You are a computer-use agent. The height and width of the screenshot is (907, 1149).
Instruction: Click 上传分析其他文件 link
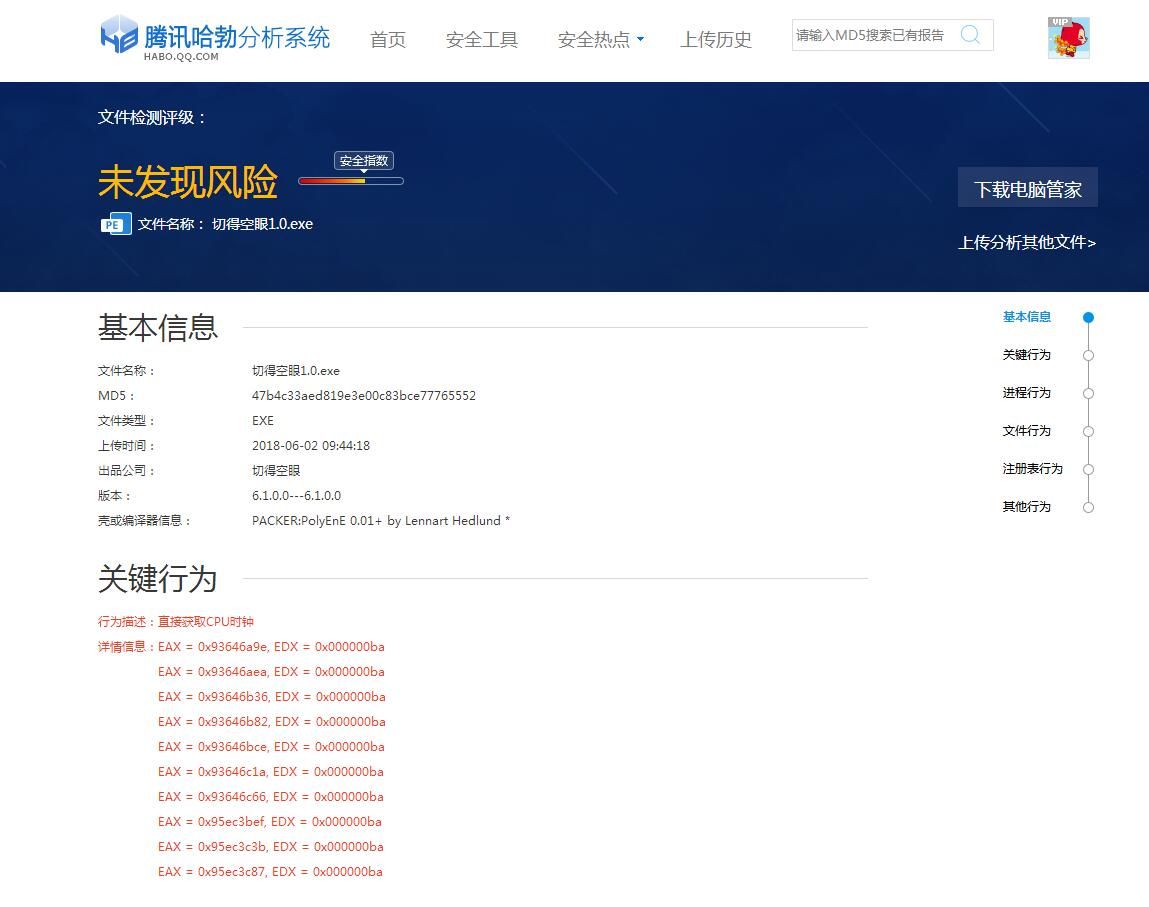1027,242
